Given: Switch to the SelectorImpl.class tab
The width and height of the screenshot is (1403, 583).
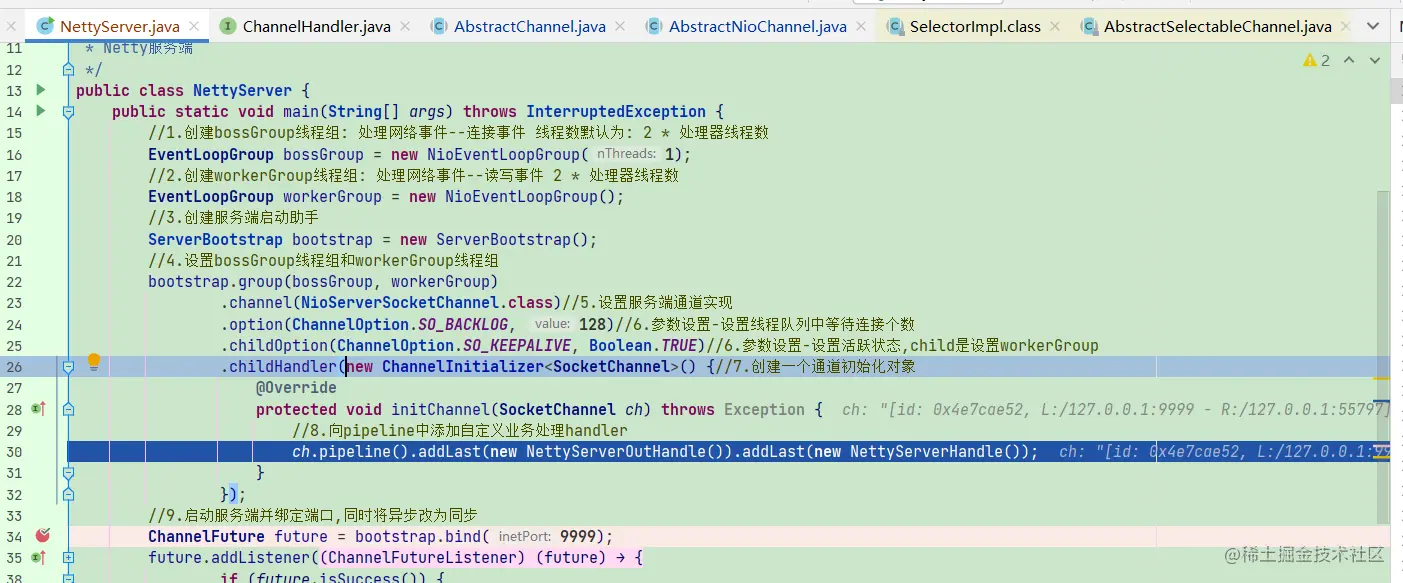Looking at the screenshot, I should pos(975,27).
